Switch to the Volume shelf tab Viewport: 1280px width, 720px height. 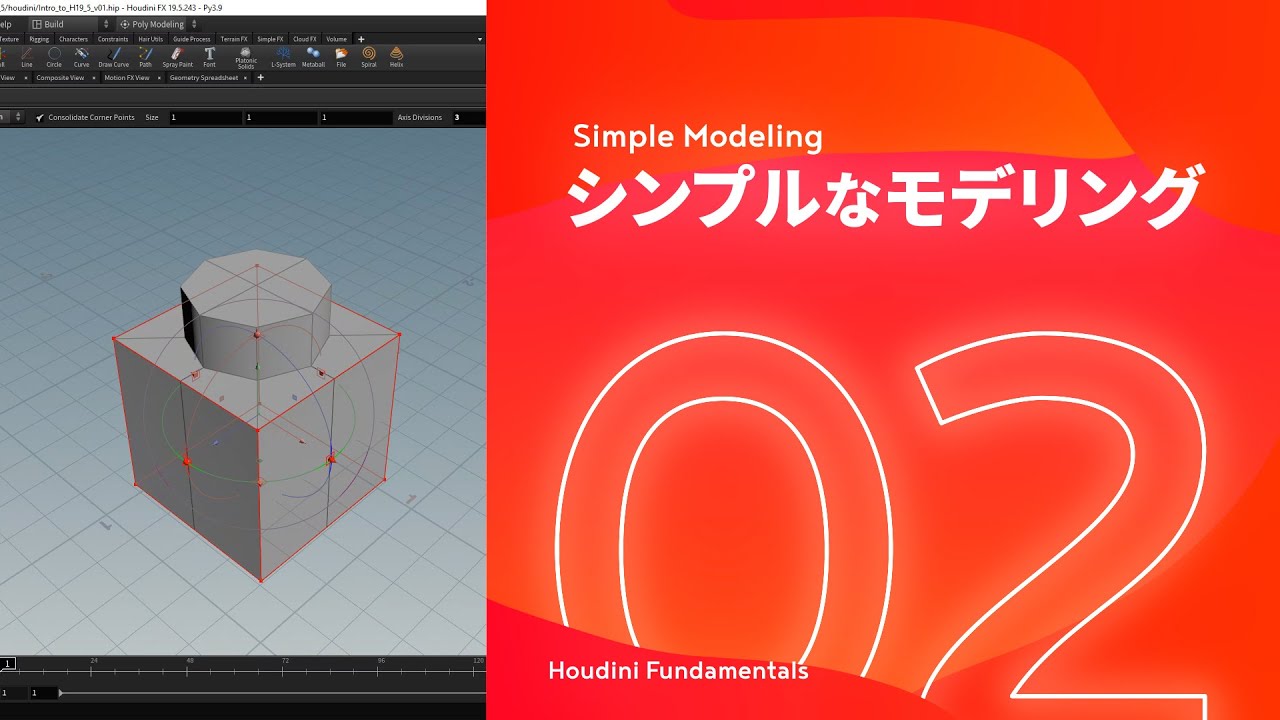(x=336, y=39)
